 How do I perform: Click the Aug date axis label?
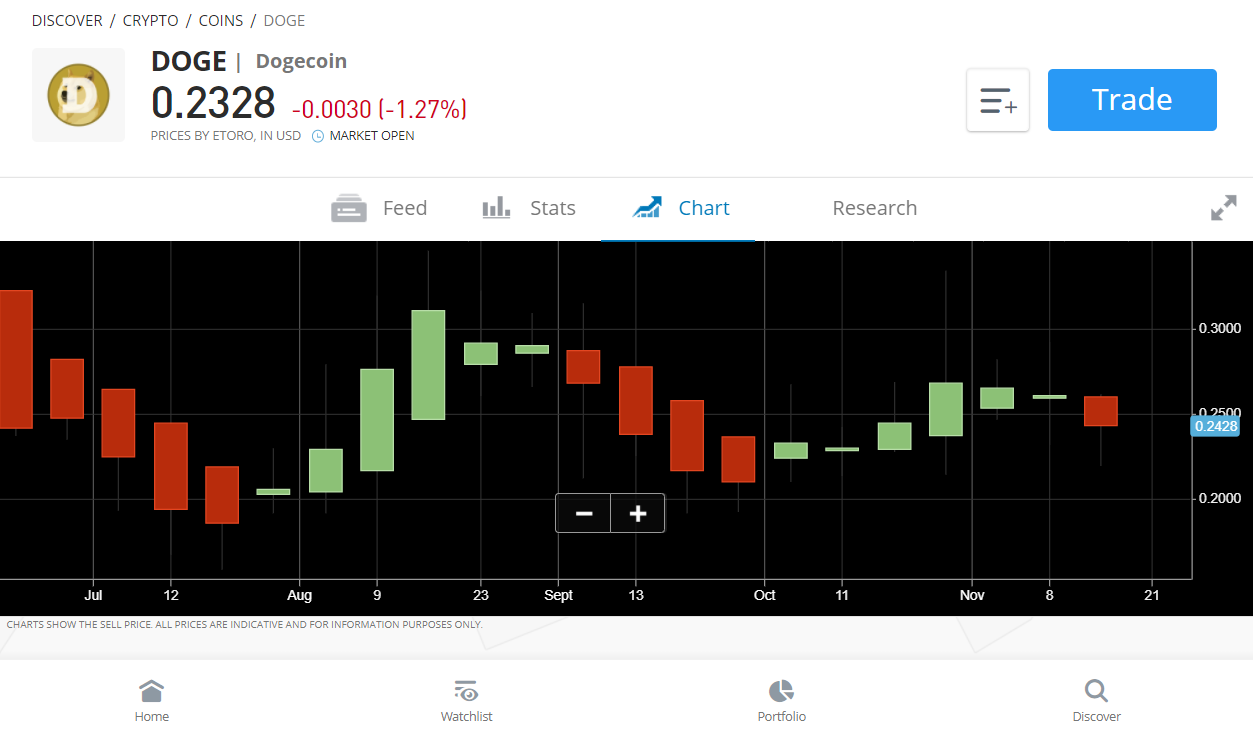pos(299,595)
